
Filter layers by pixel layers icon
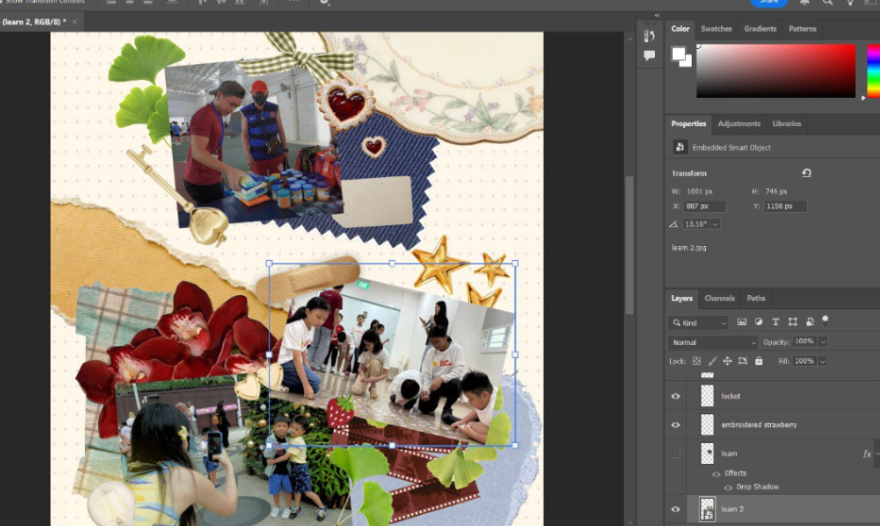pos(742,322)
